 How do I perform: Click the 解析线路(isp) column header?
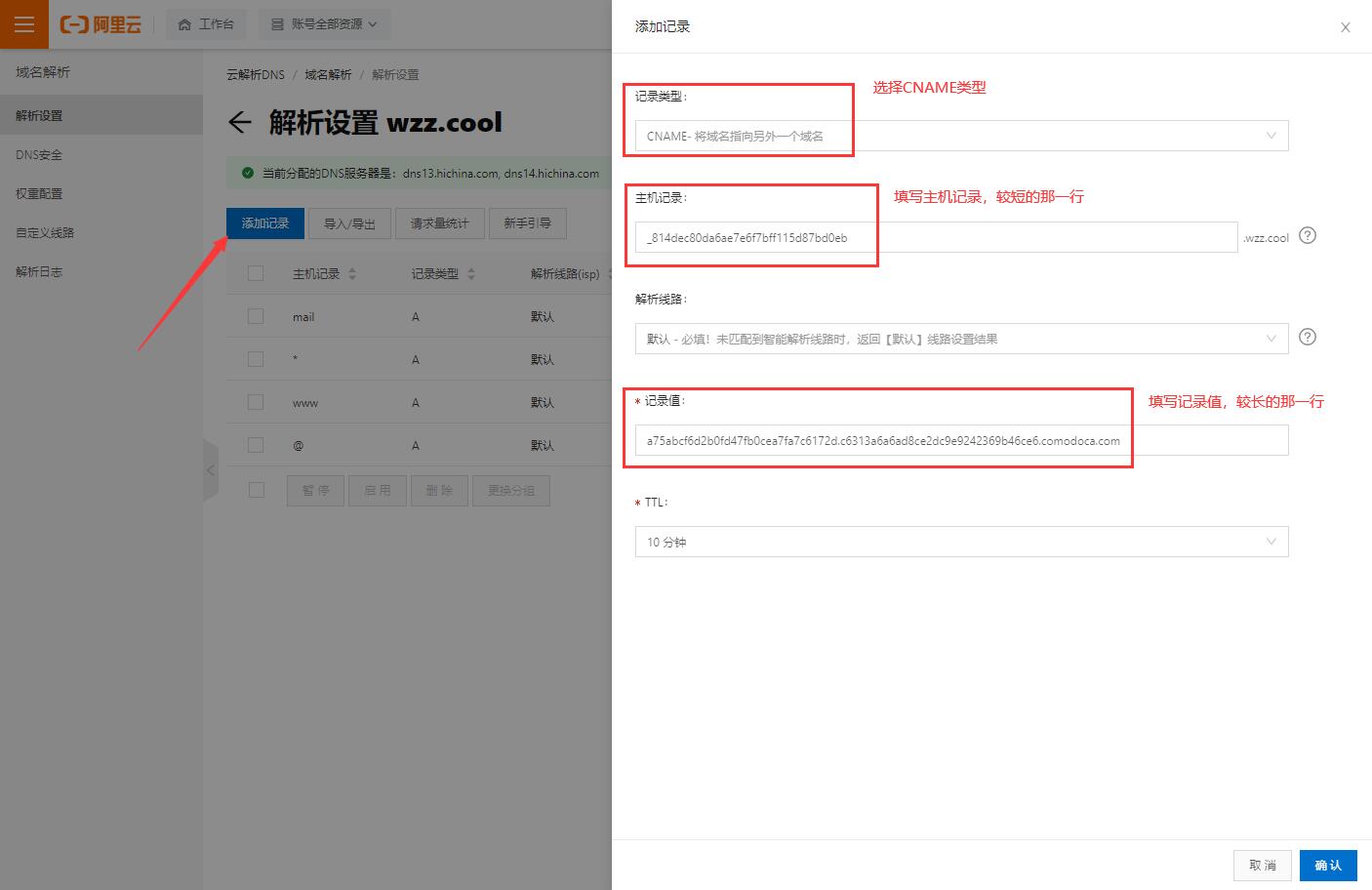pyautogui.click(x=565, y=274)
